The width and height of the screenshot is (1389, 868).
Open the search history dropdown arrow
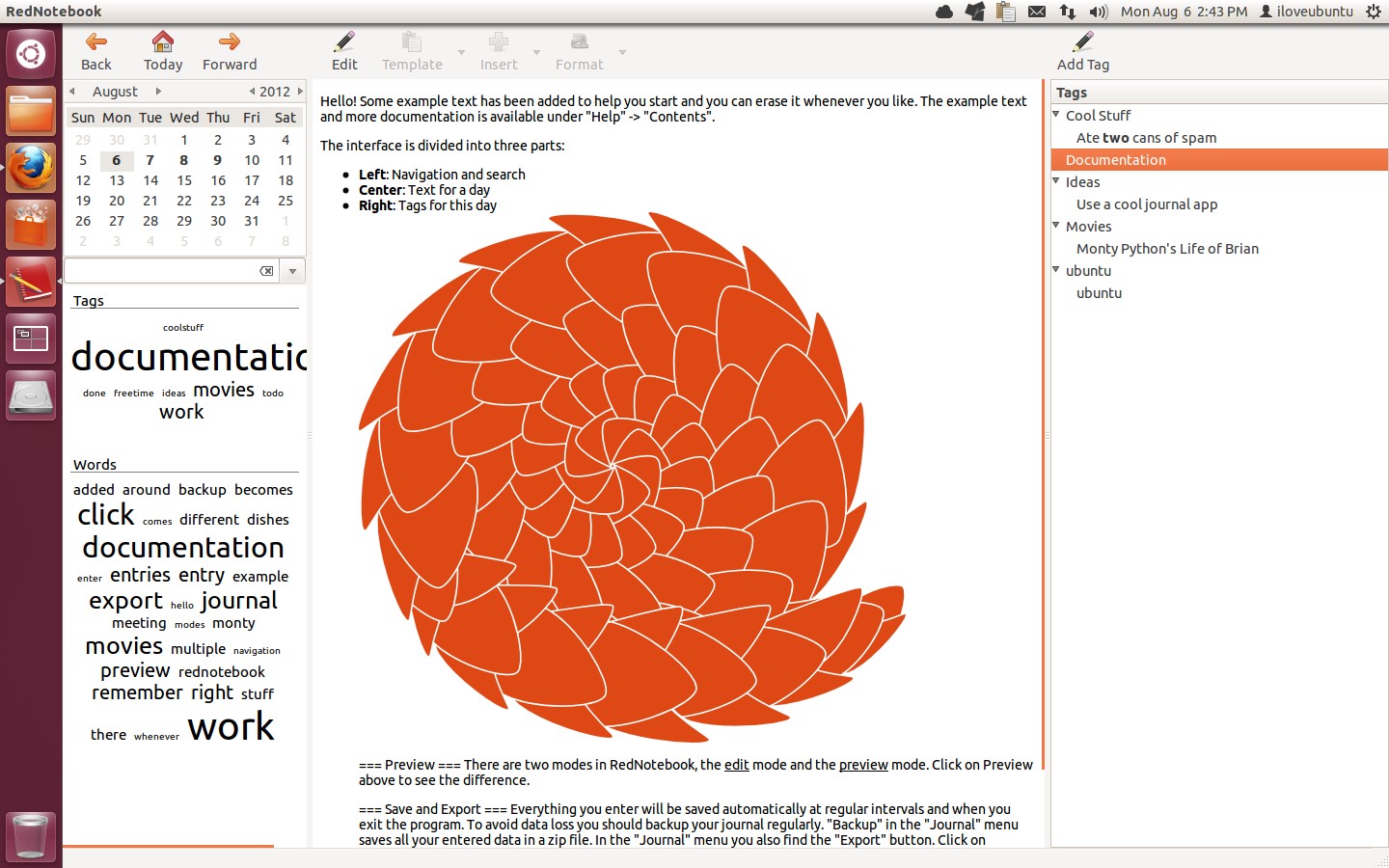pos(291,271)
